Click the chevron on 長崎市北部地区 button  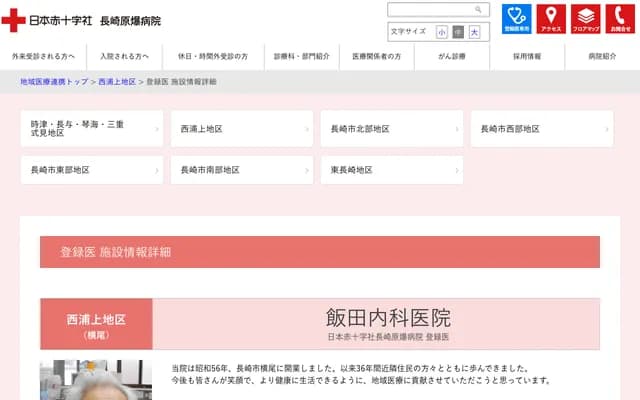(457, 129)
